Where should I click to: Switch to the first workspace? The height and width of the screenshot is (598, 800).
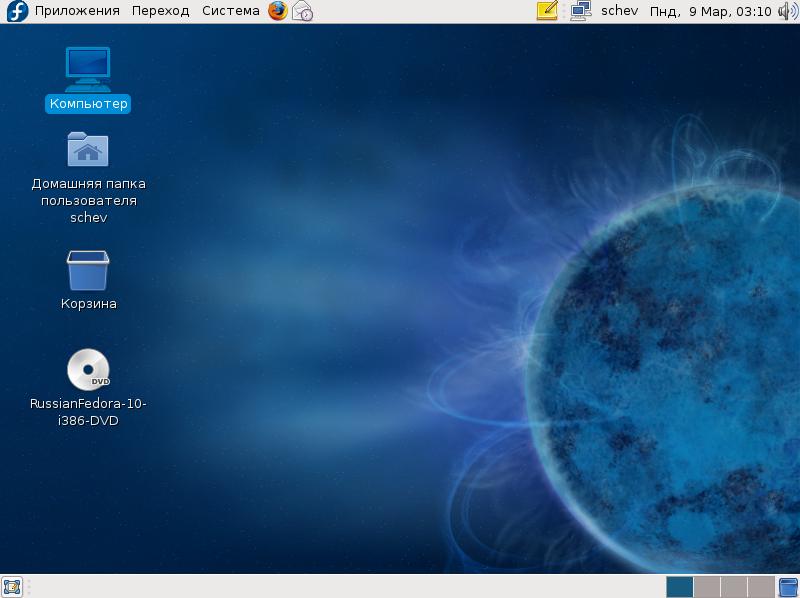(x=680, y=587)
